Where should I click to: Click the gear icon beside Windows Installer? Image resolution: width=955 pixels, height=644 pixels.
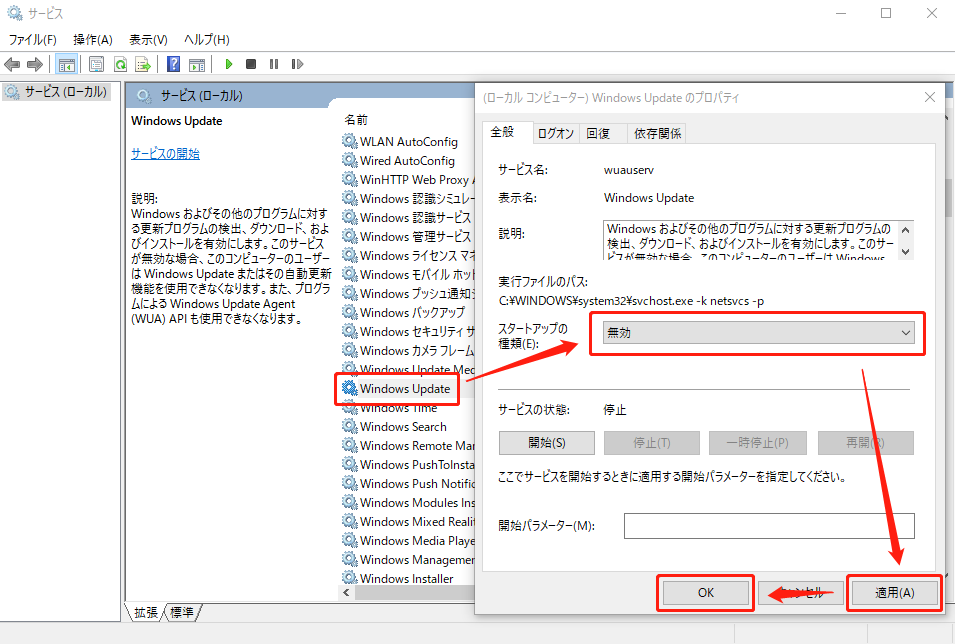click(x=350, y=578)
